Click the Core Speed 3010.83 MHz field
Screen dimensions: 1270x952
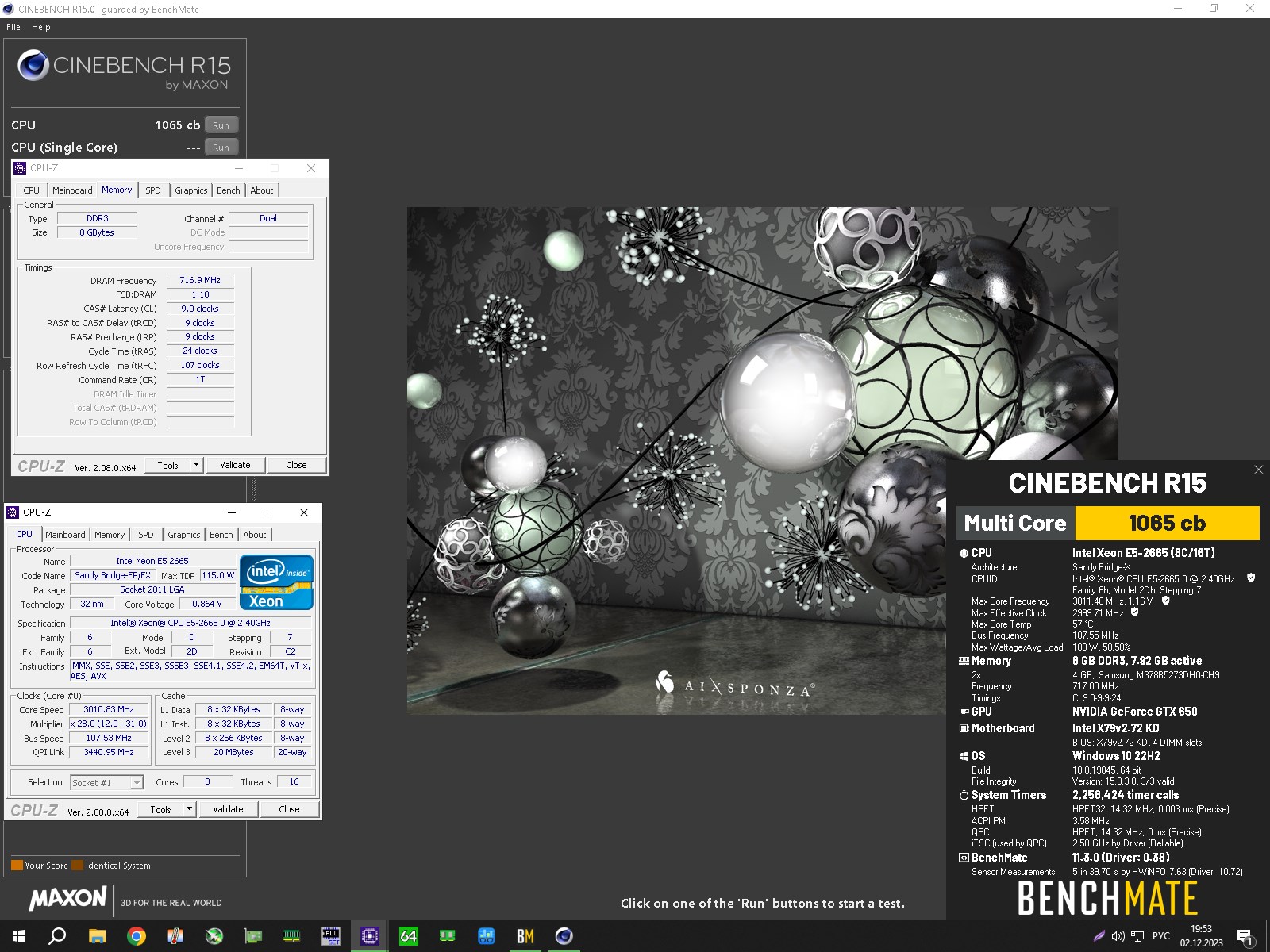[109, 709]
